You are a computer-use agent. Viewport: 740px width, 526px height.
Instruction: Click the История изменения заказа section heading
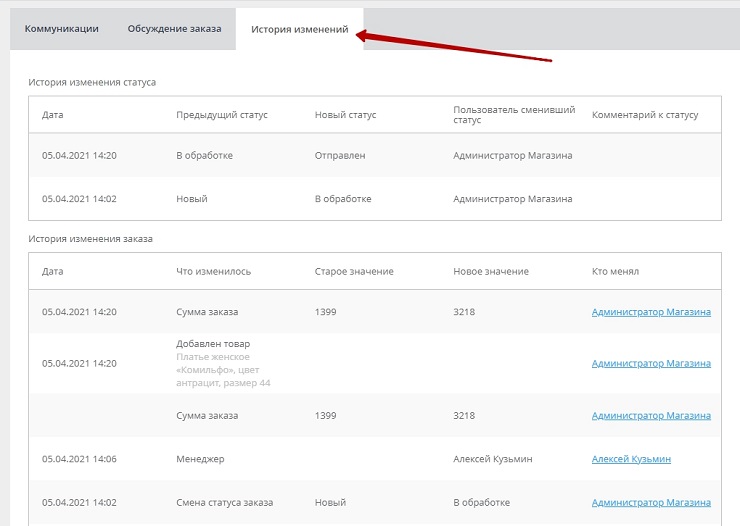click(x=90, y=239)
